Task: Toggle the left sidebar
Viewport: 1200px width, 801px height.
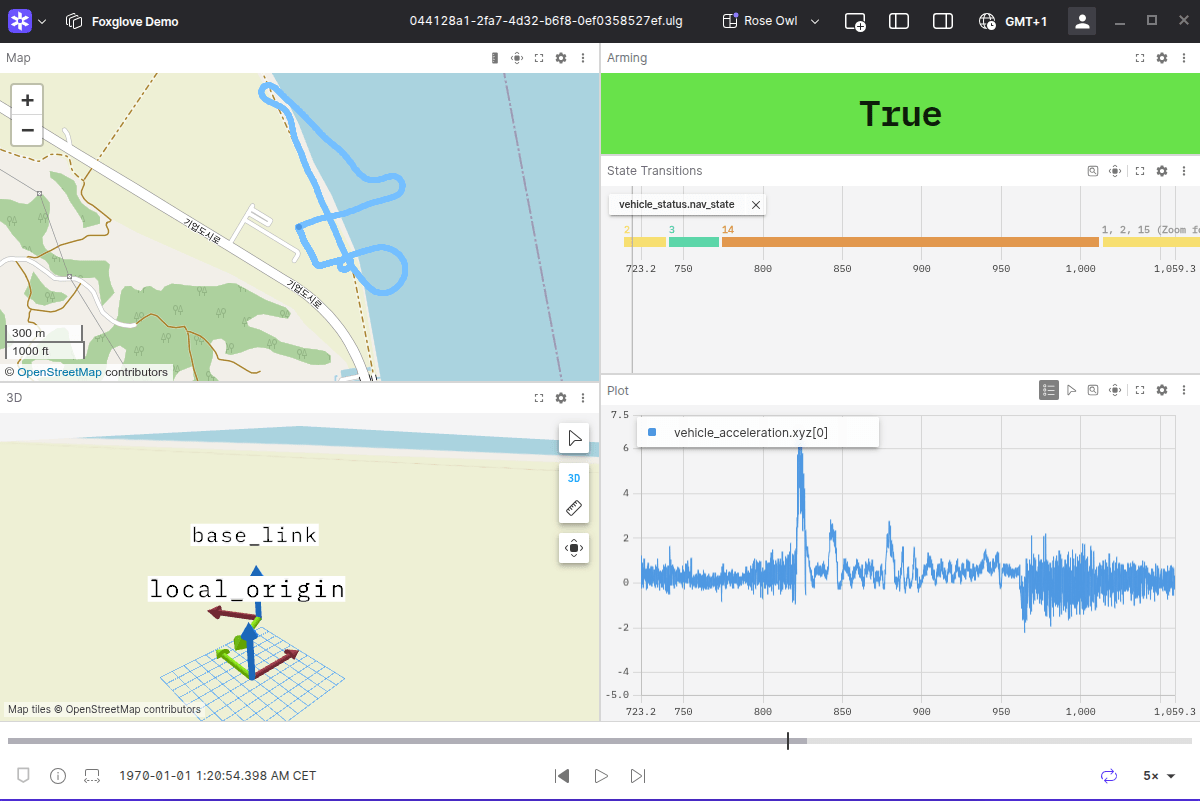Action: (899, 21)
